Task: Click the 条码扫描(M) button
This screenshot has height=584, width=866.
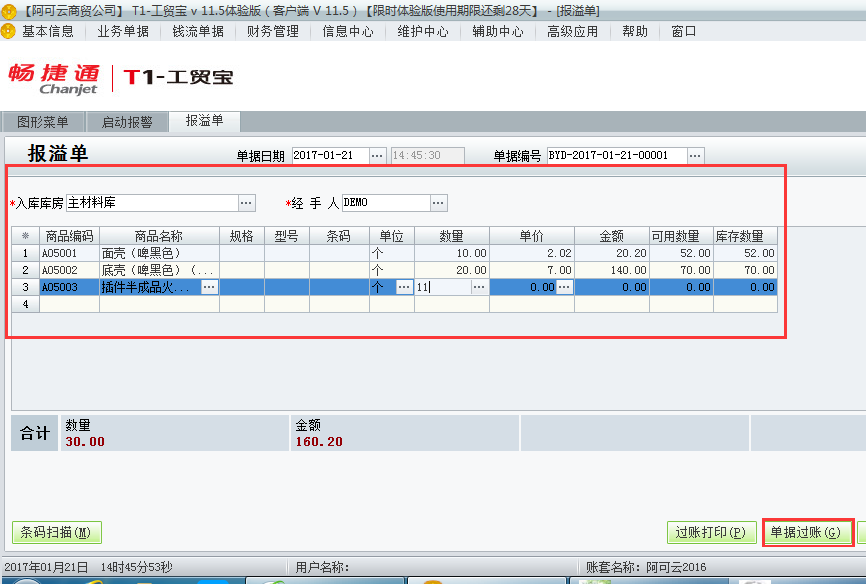Action: (x=57, y=533)
